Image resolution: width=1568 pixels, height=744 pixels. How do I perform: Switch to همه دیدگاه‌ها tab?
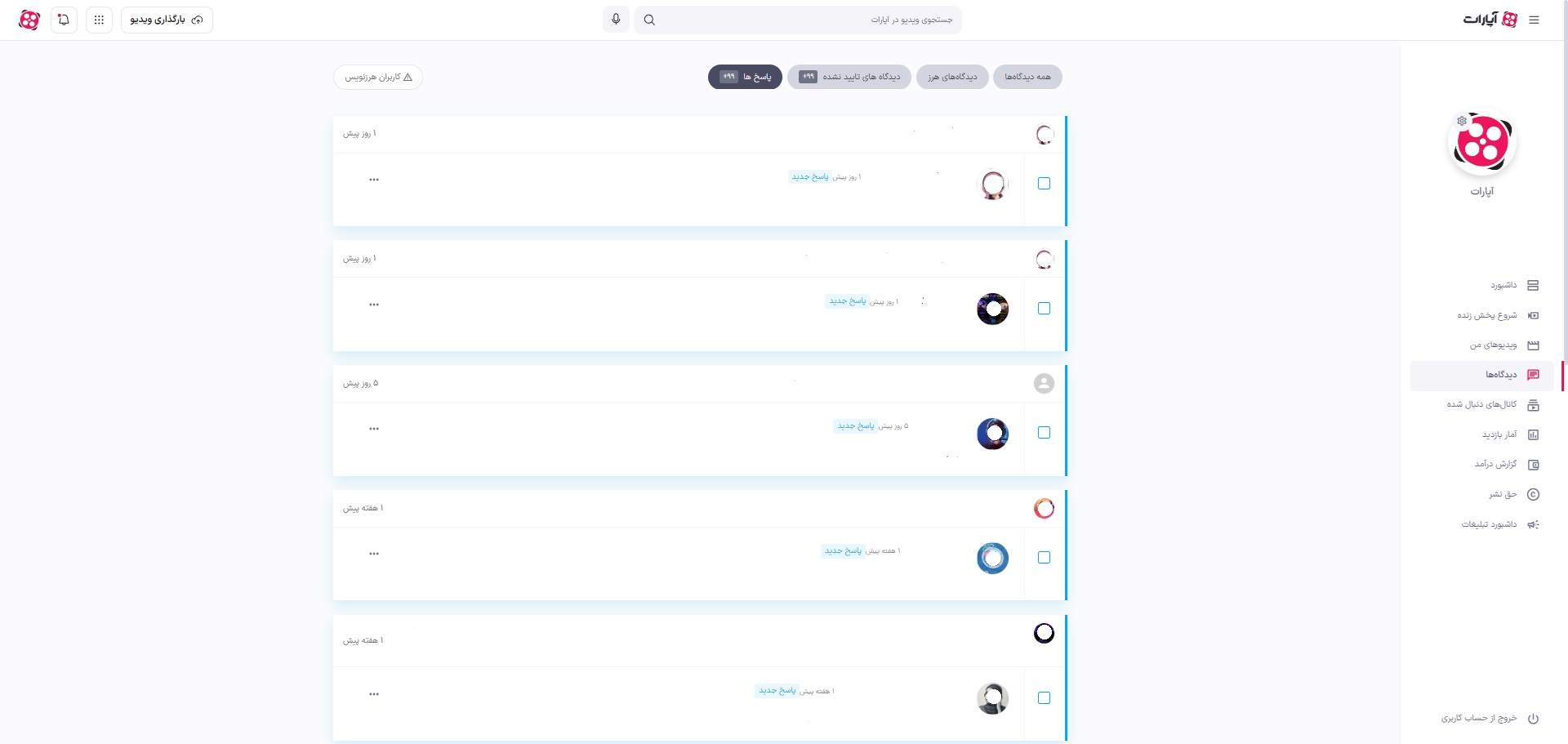1027,77
